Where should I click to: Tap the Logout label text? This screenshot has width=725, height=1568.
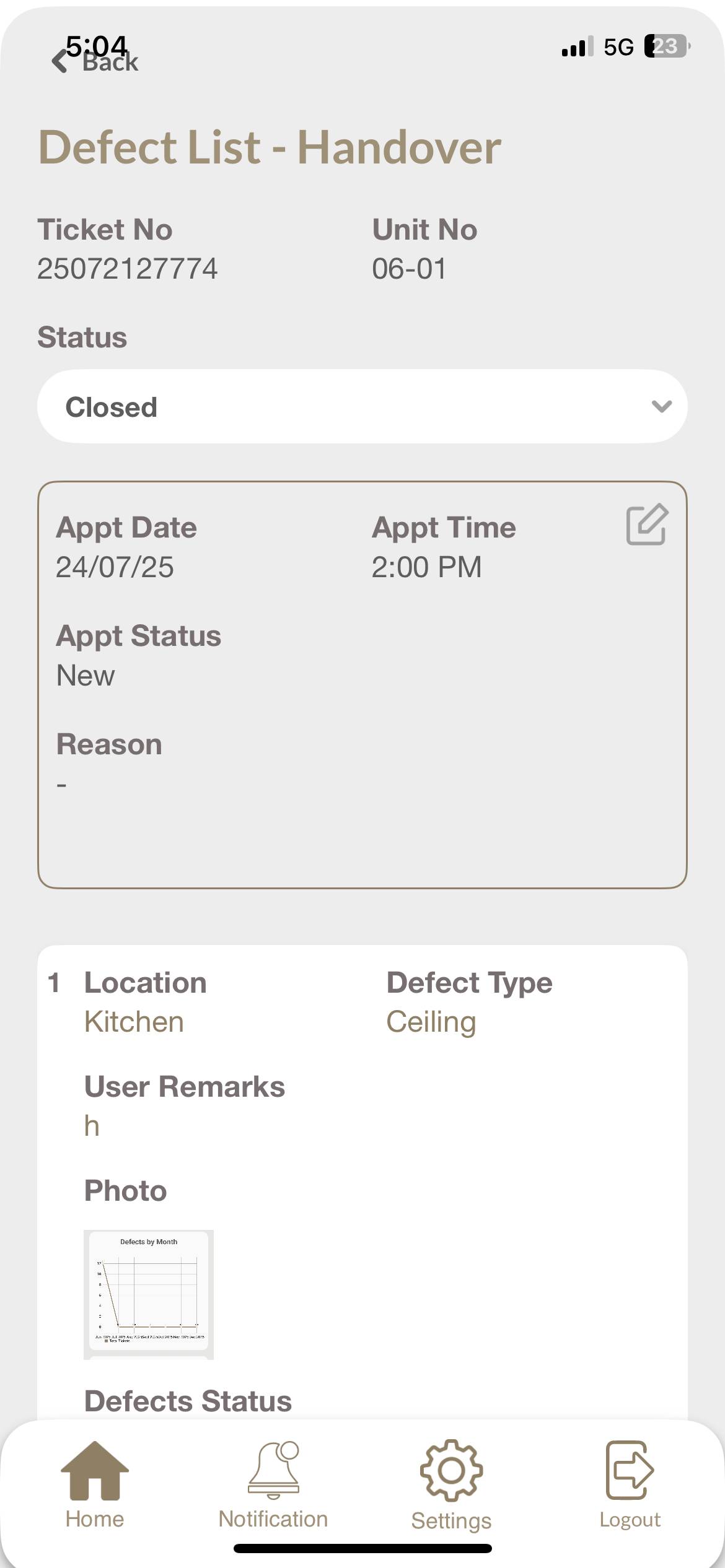point(630,1520)
